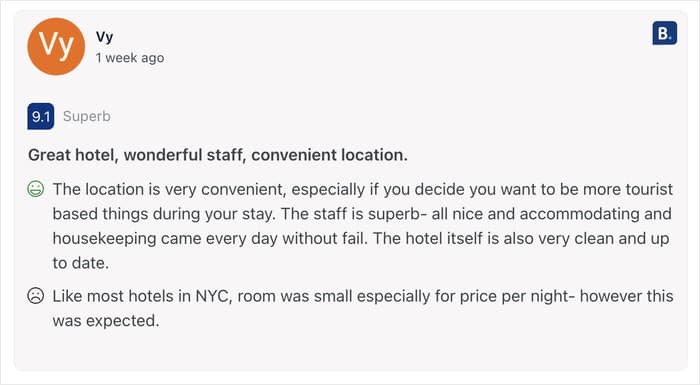Click the 'was expected.' final line
Viewport: 700px width, 385px height.
[106, 321]
